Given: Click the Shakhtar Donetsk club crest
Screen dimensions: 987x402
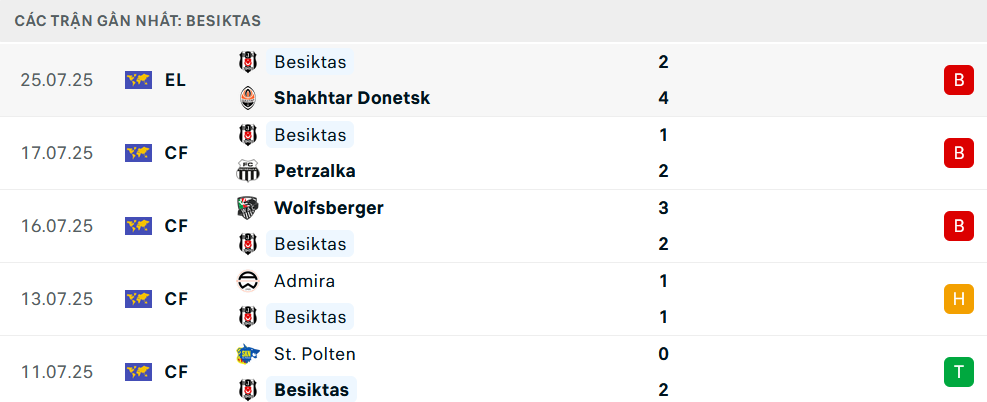Looking at the screenshot, I should [247, 98].
